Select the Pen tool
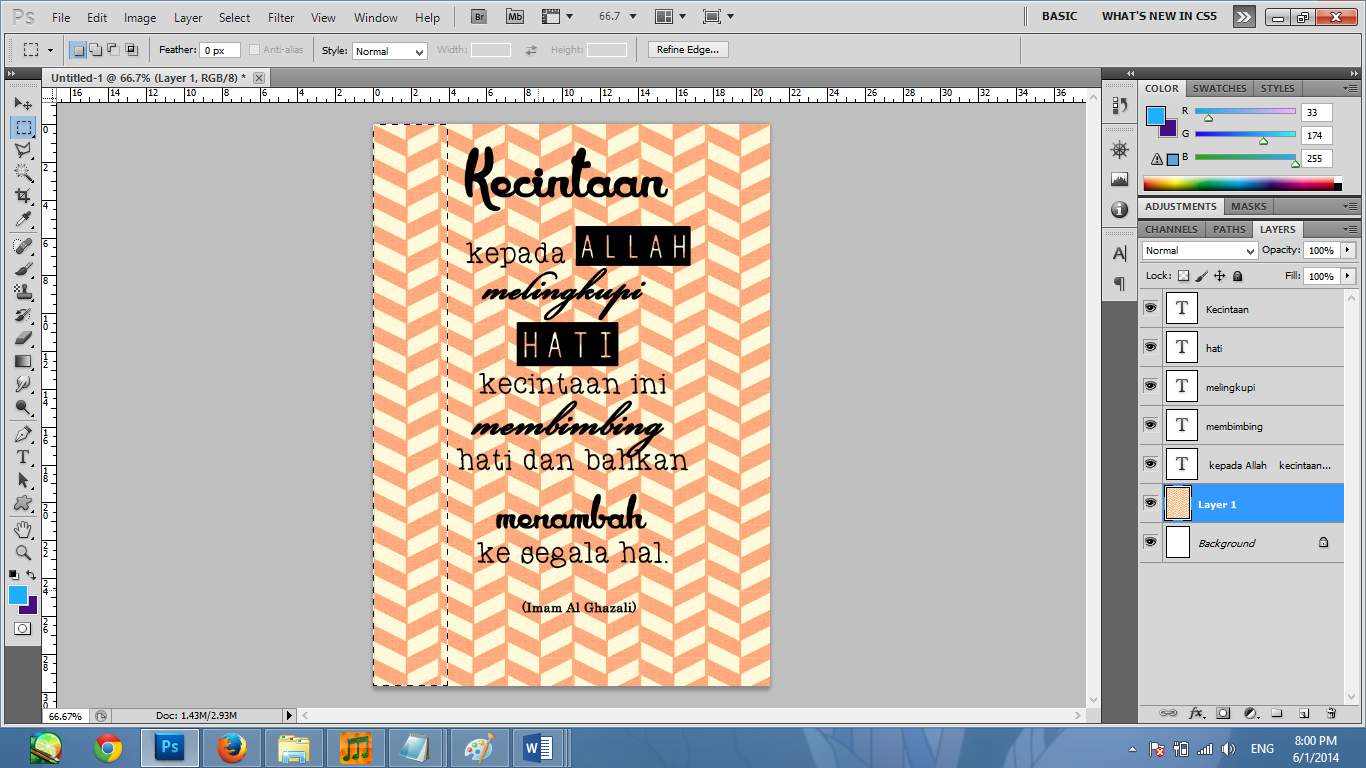1366x768 pixels. pyautogui.click(x=22, y=434)
